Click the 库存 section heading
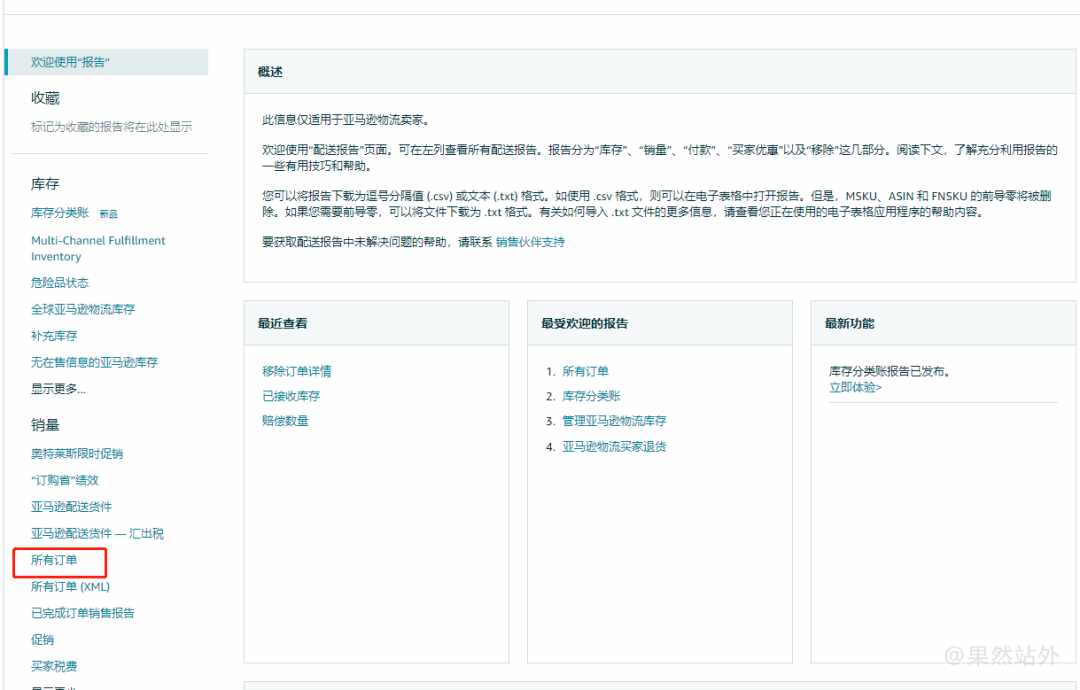Viewport: 1080px width, 690px height. pyautogui.click(x=45, y=184)
